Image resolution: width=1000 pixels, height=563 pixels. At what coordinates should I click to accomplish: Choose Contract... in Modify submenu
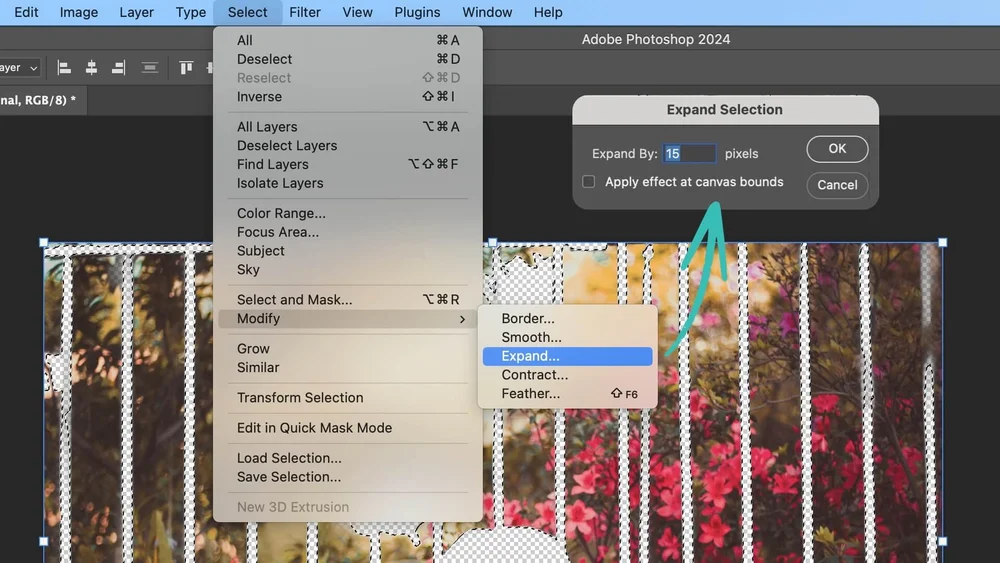tap(568, 375)
